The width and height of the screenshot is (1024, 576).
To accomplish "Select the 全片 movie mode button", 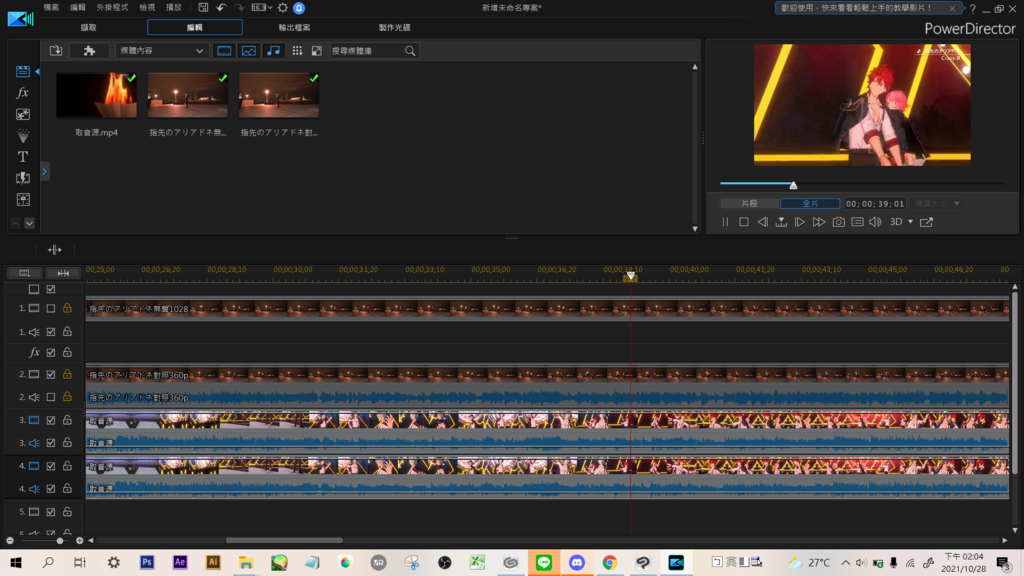I will coord(810,204).
